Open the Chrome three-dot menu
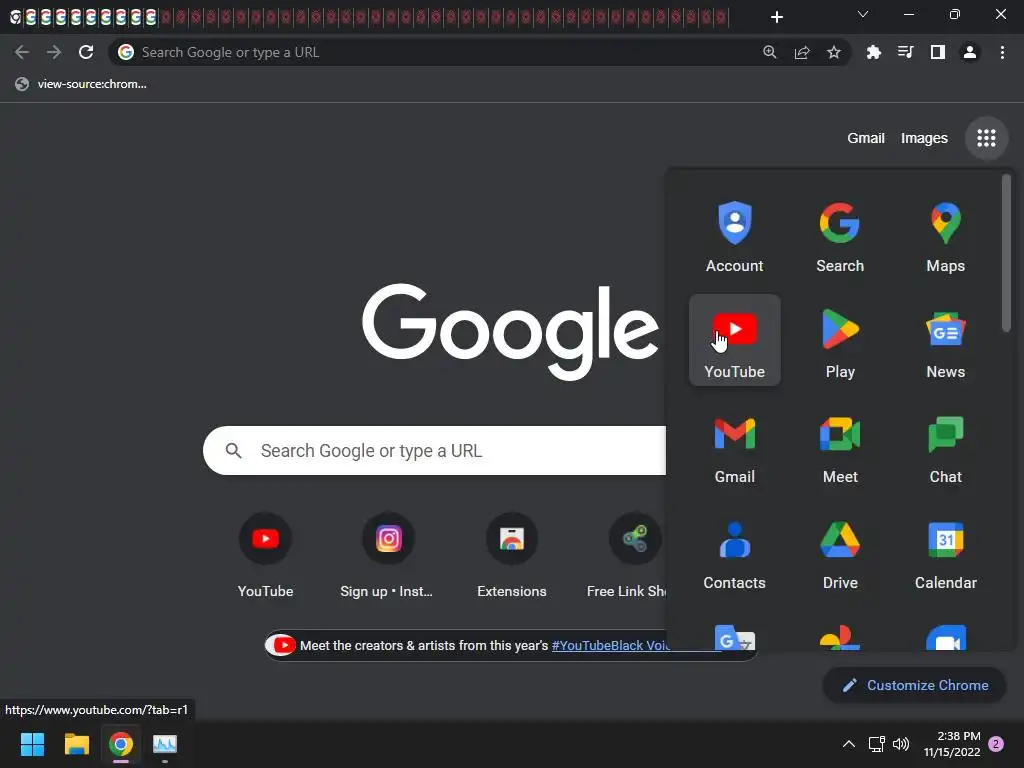Viewport: 1024px width, 768px height. tap(1002, 52)
